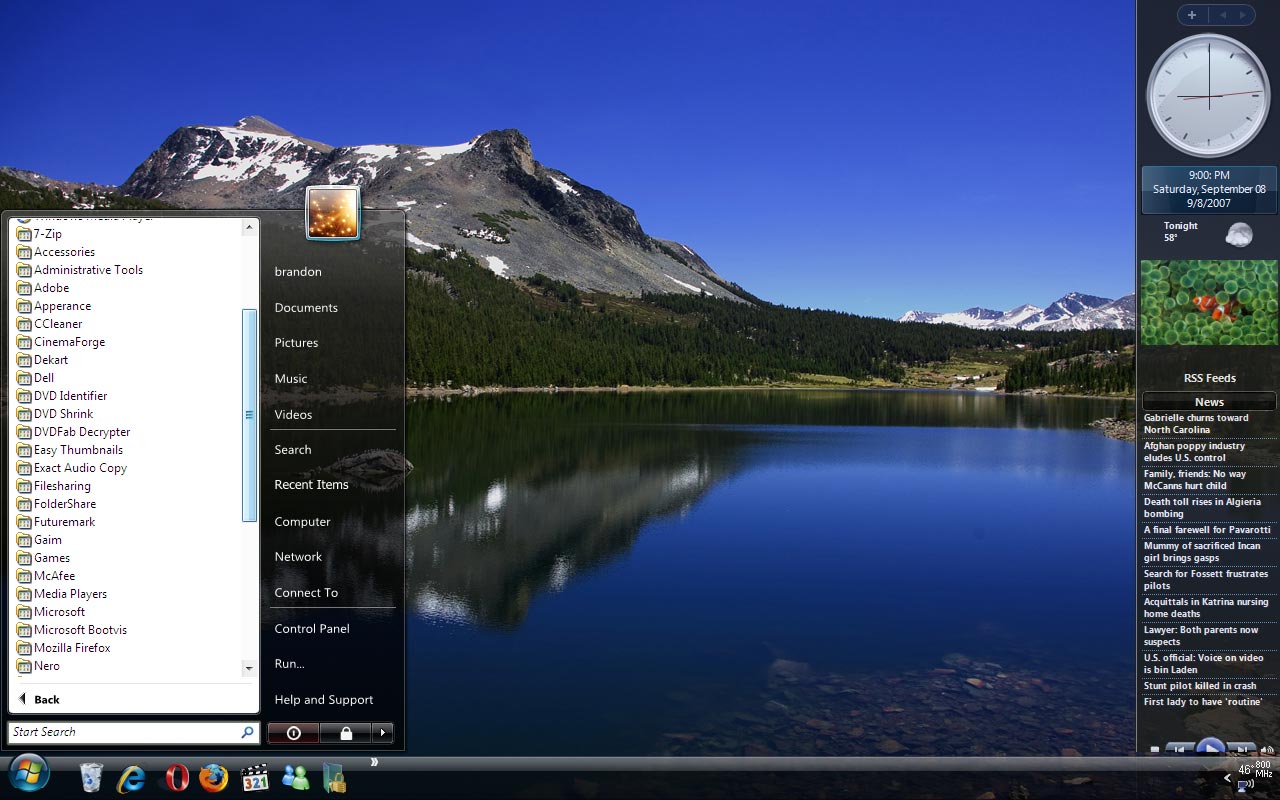Expand shutdown options arrow in Start menu
This screenshot has width=1280, height=800.
[382, 733]
